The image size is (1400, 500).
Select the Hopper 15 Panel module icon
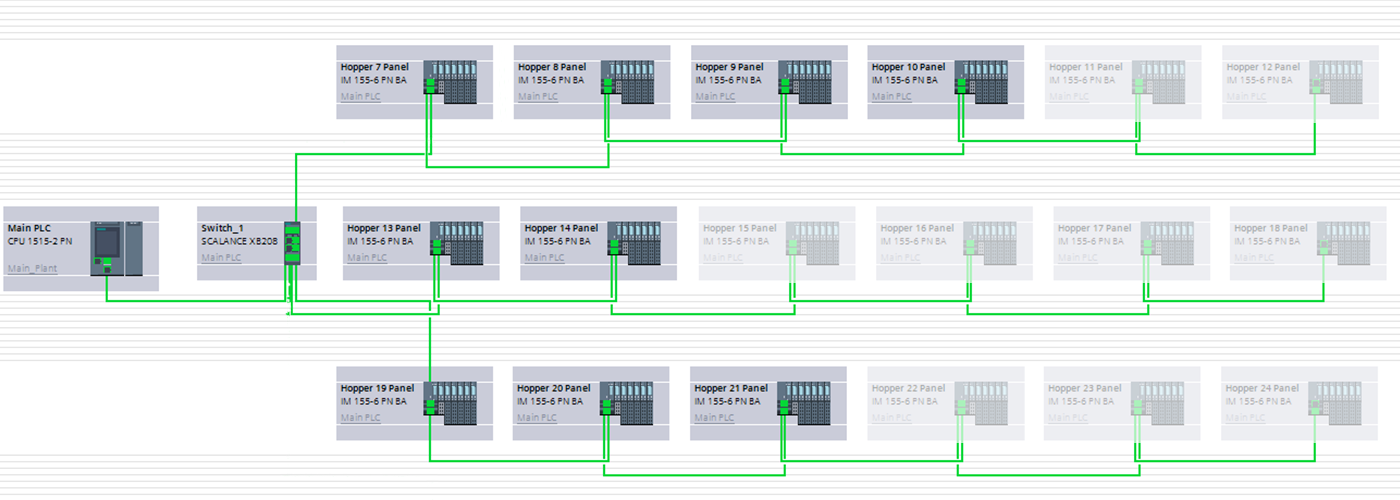pyautogui.click(x=813, y=243)
